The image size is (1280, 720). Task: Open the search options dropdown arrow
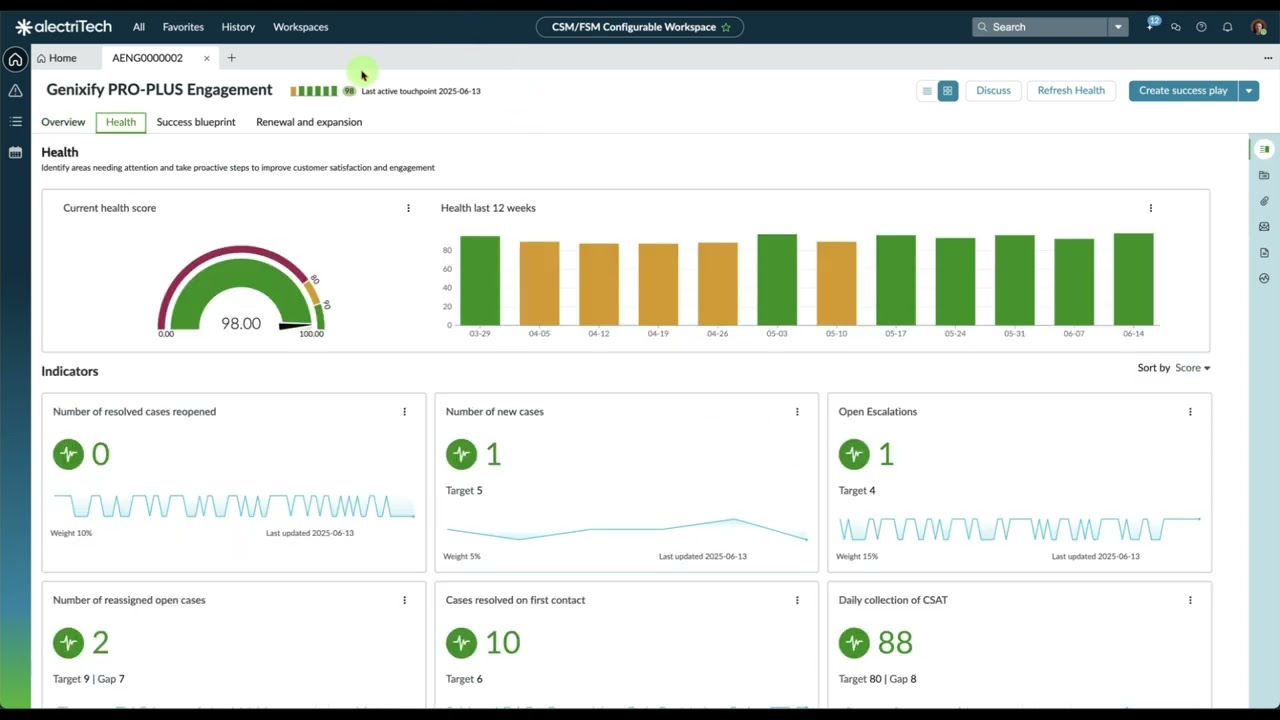pyautogui.click(x=1118, y=27)
